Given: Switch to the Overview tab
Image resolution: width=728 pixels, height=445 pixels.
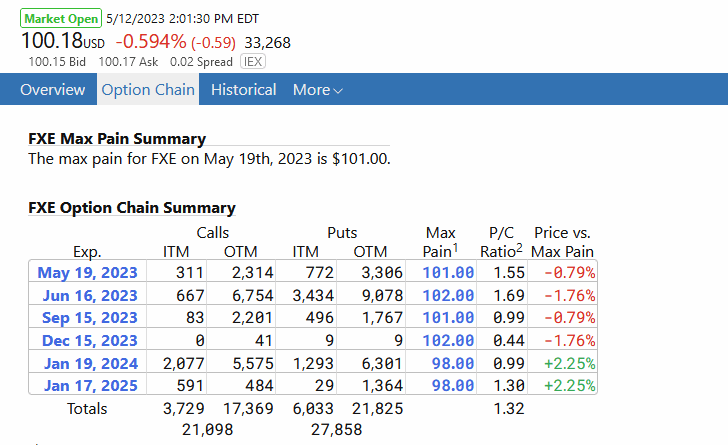Looking at the screenshot, I should pyautogui.click(x=52, y=90).
